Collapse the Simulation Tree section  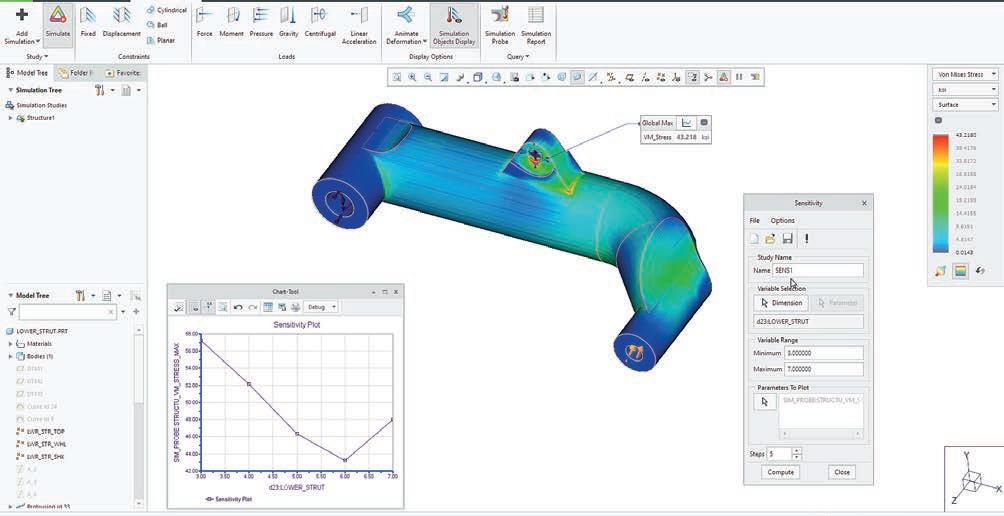pyautogui.click(x=10, y=90)
